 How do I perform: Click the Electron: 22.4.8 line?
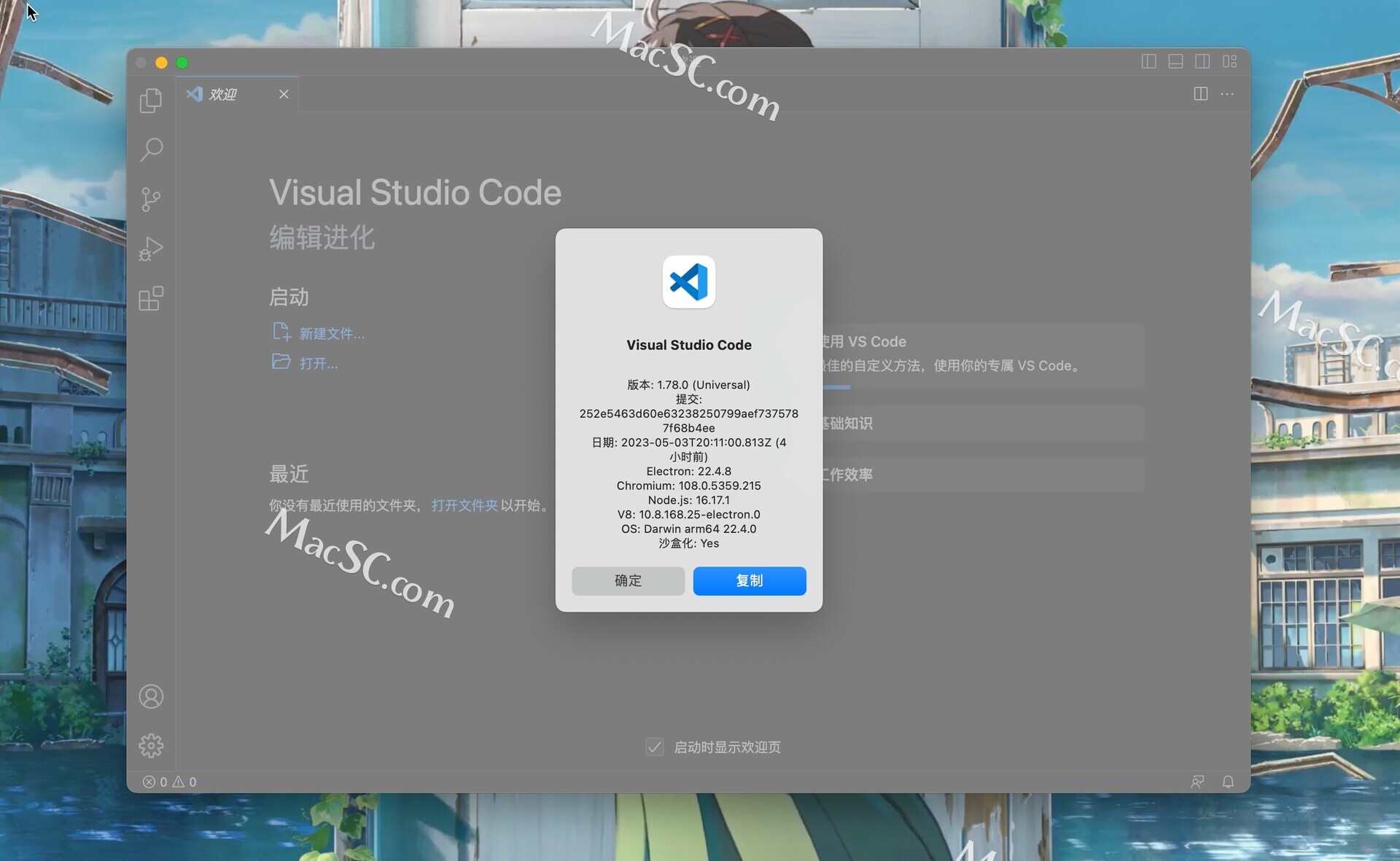[x=689, y=472]
